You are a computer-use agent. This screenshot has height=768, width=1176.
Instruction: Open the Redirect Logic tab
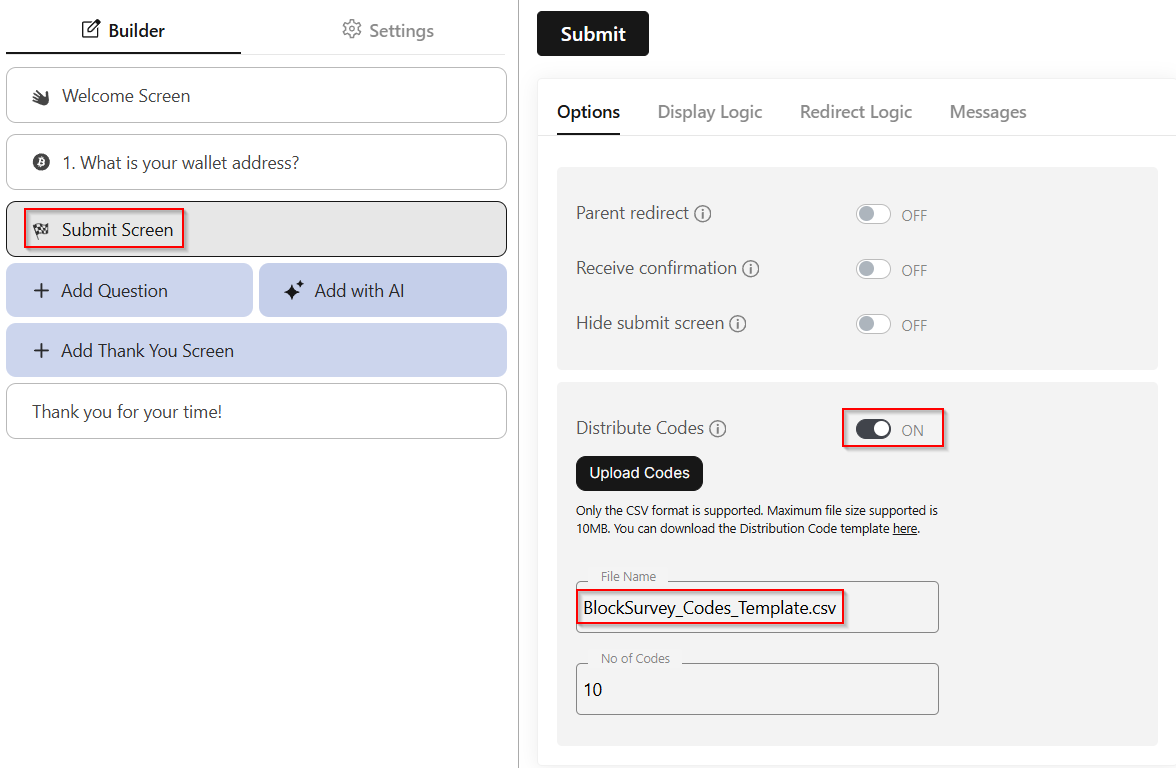click(856, 112)
